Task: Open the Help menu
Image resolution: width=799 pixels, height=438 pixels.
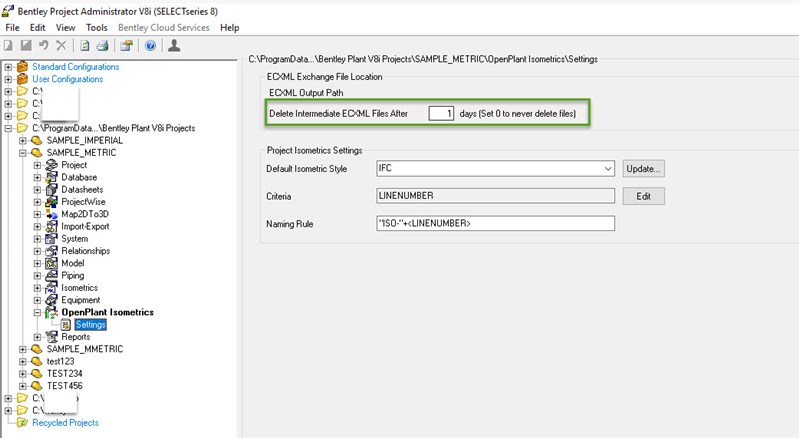Action: 229,28
